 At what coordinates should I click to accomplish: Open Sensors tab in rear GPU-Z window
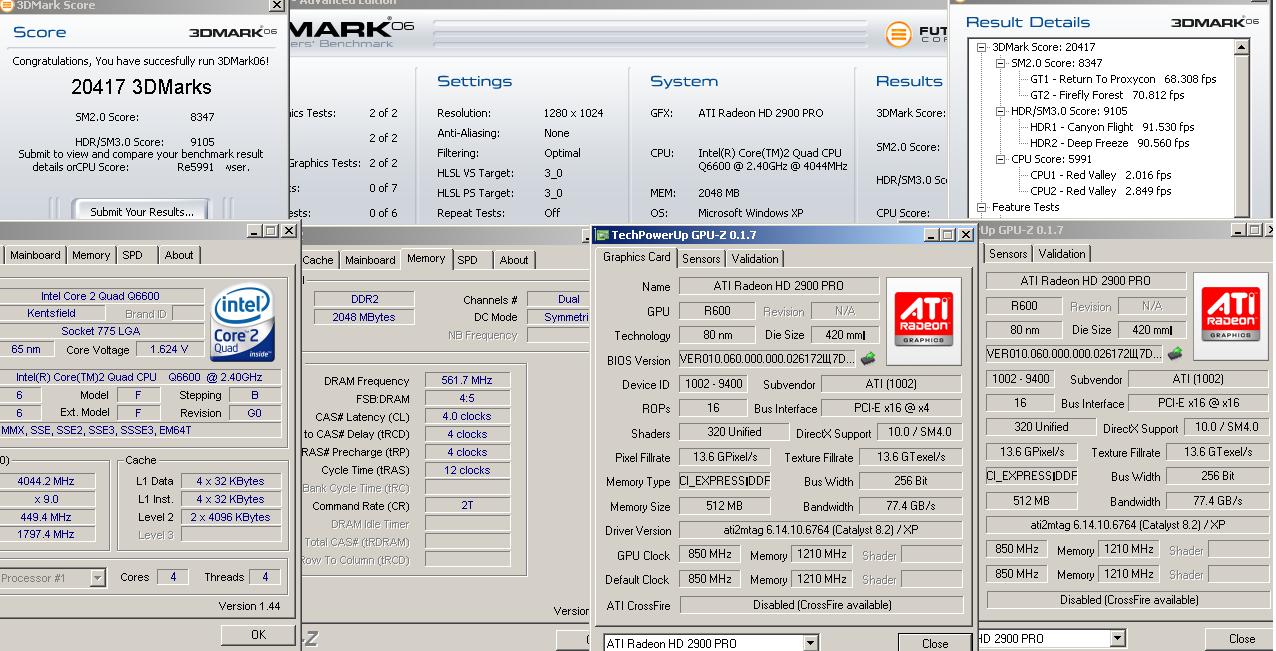[1008, 254]
